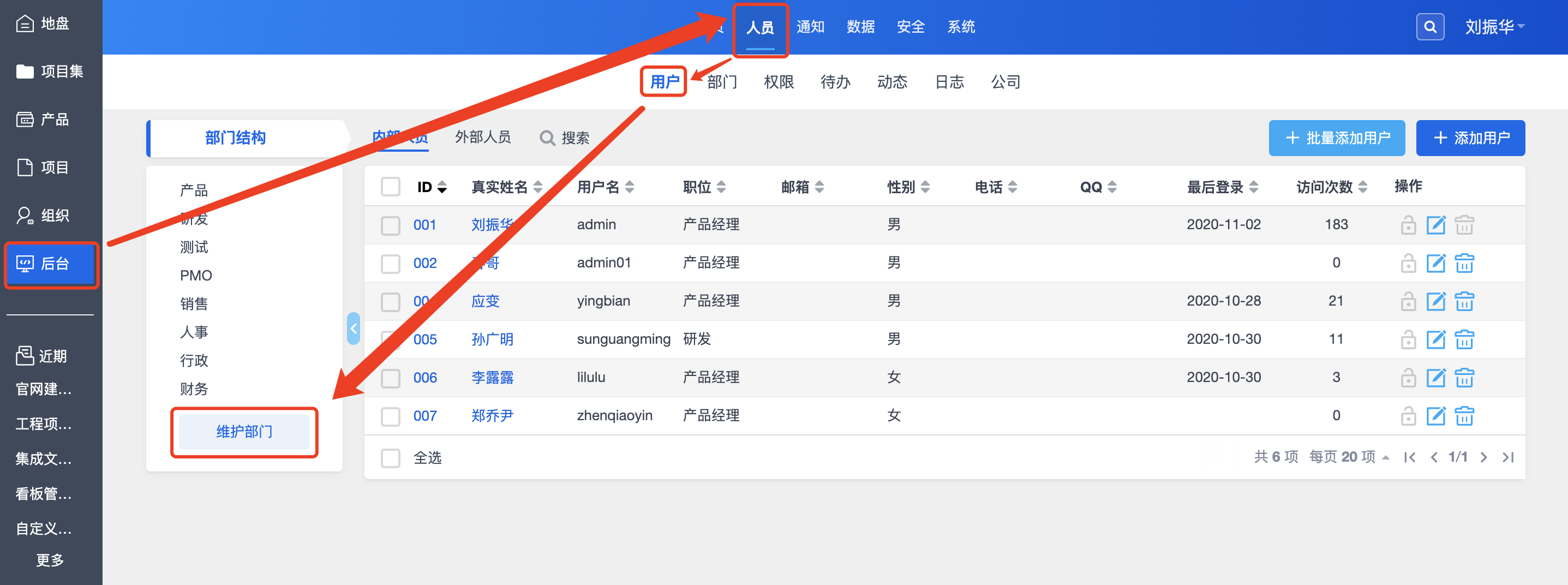This screenshot has height=585, width=1568.
Task: Click the search magnifier icon in header
Action: (x=1430, y=27)
